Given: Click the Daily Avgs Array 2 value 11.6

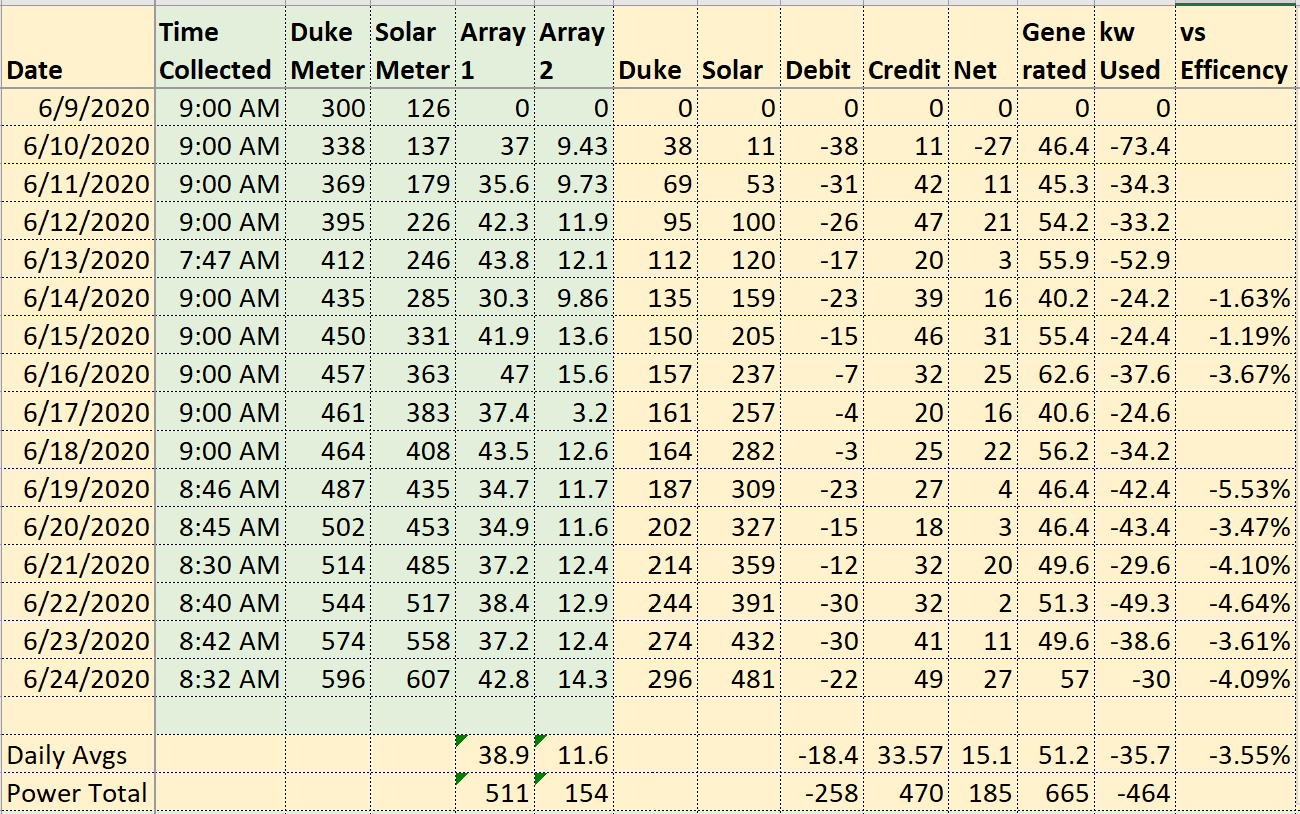Looking at the screenshot, I should [574, 754].
